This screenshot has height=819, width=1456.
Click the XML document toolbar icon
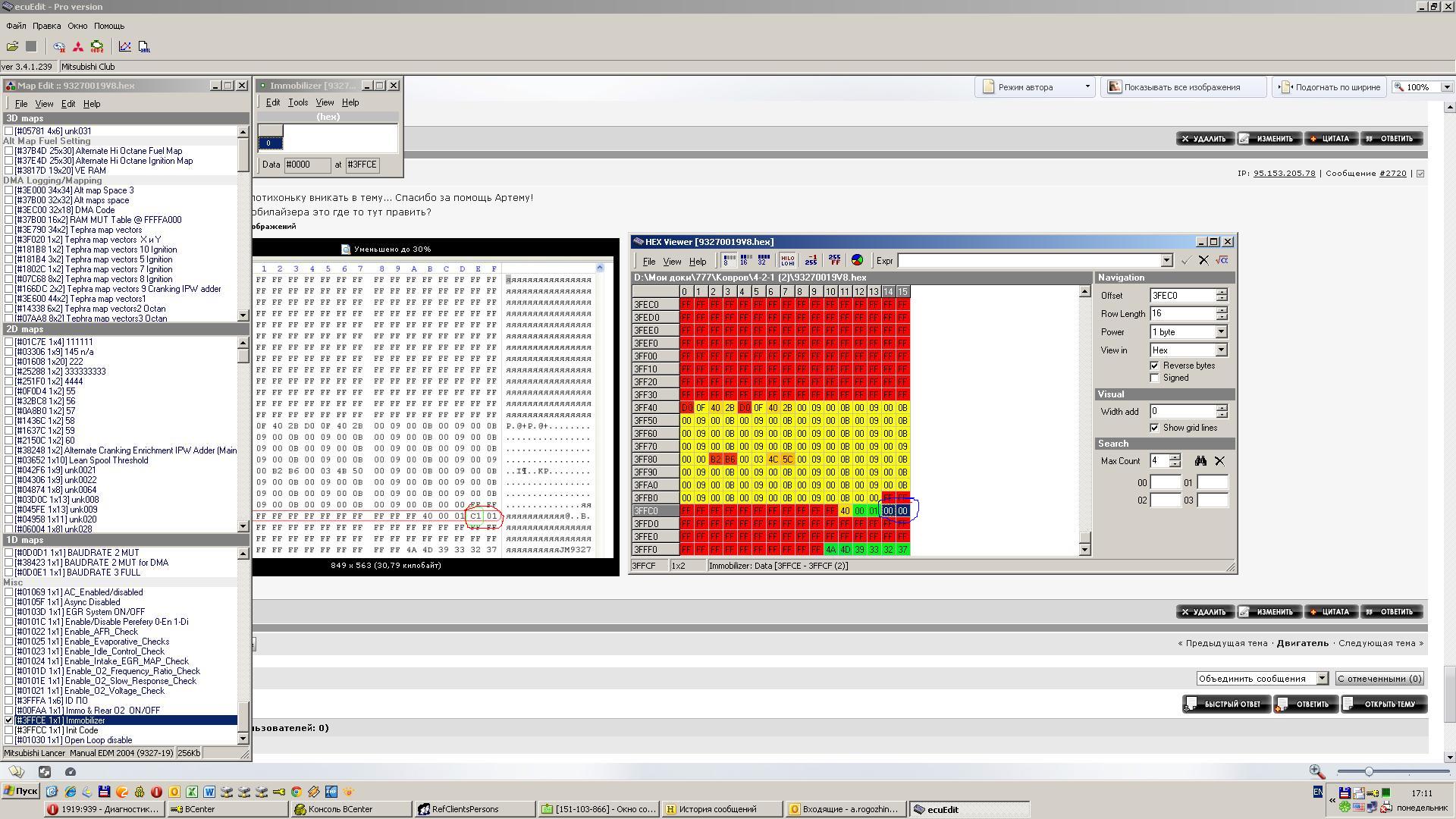pyautogui.click(x=144, y=46)
